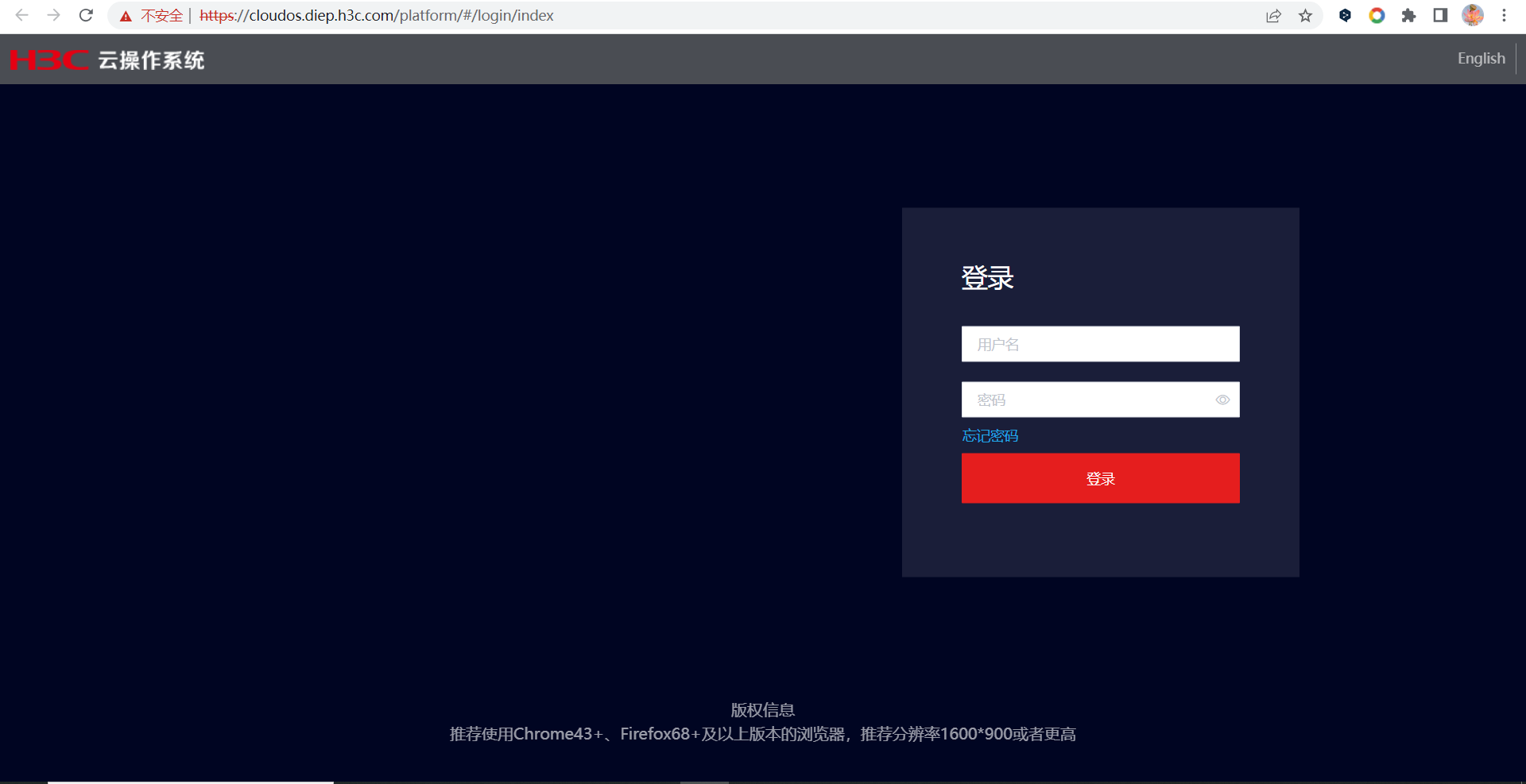1526x784 pixels.
Task: Click the 云操作系统 title text
Action: (151, 60)
